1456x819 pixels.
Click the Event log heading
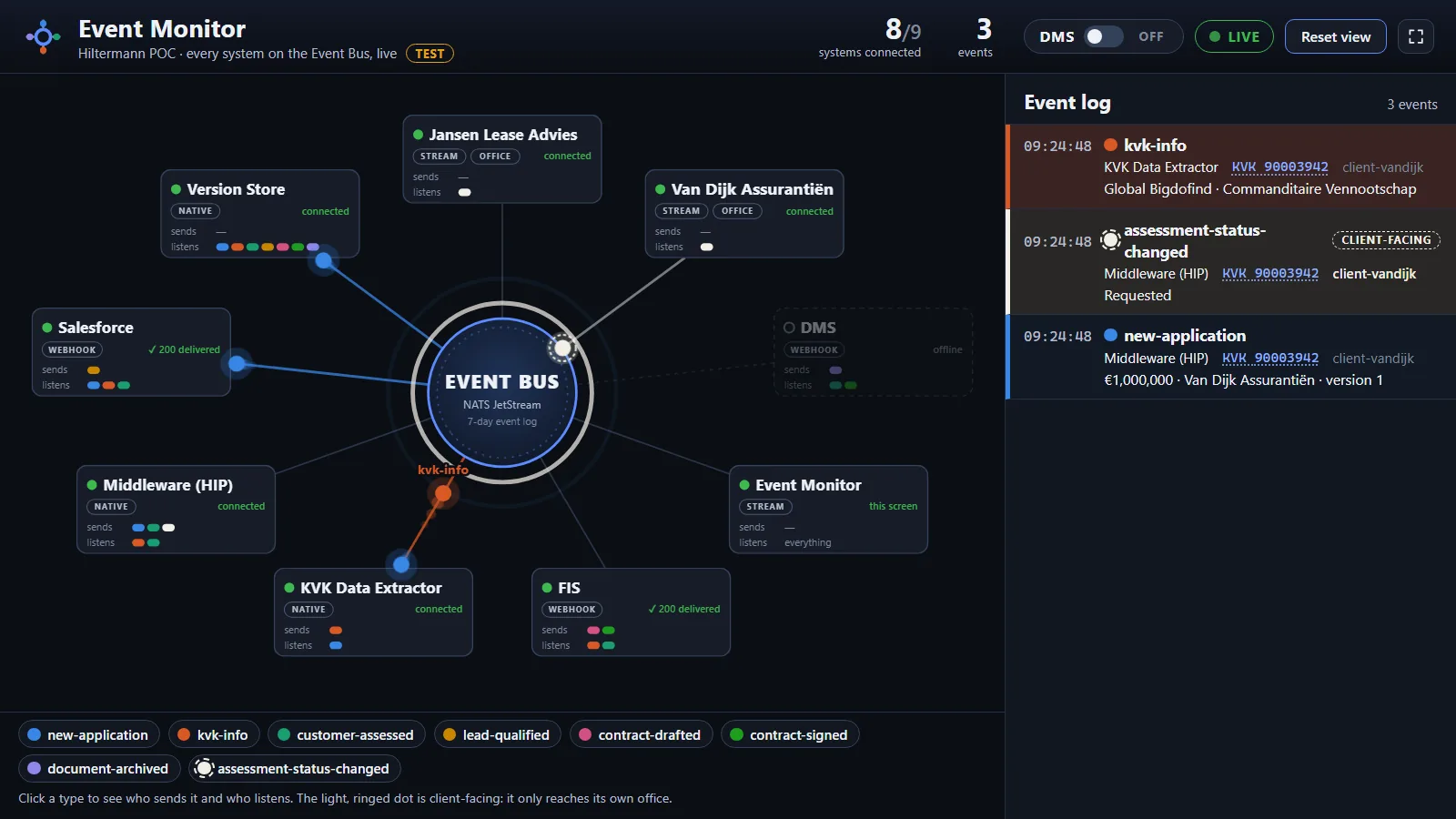point(1067,103)
